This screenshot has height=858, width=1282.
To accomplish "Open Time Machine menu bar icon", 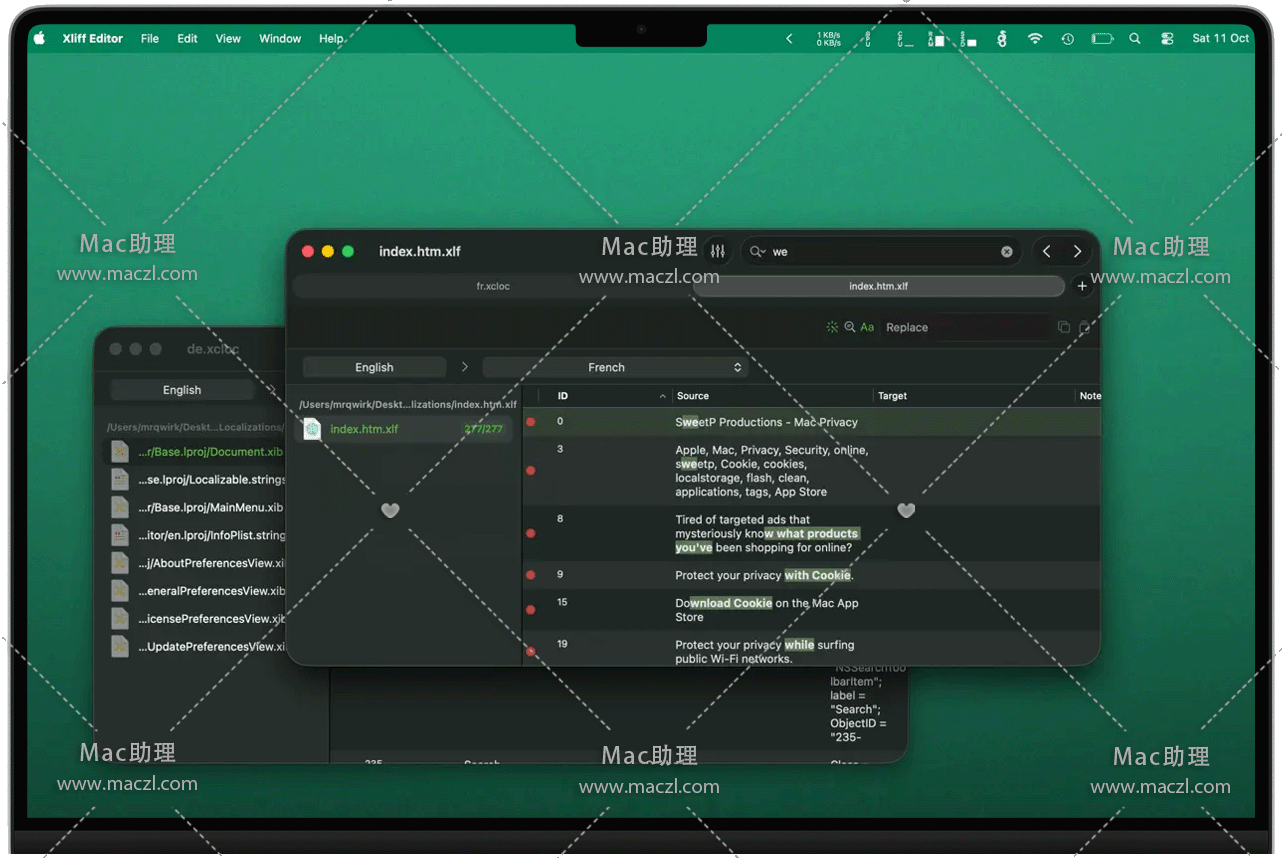I will (1068, 38).
